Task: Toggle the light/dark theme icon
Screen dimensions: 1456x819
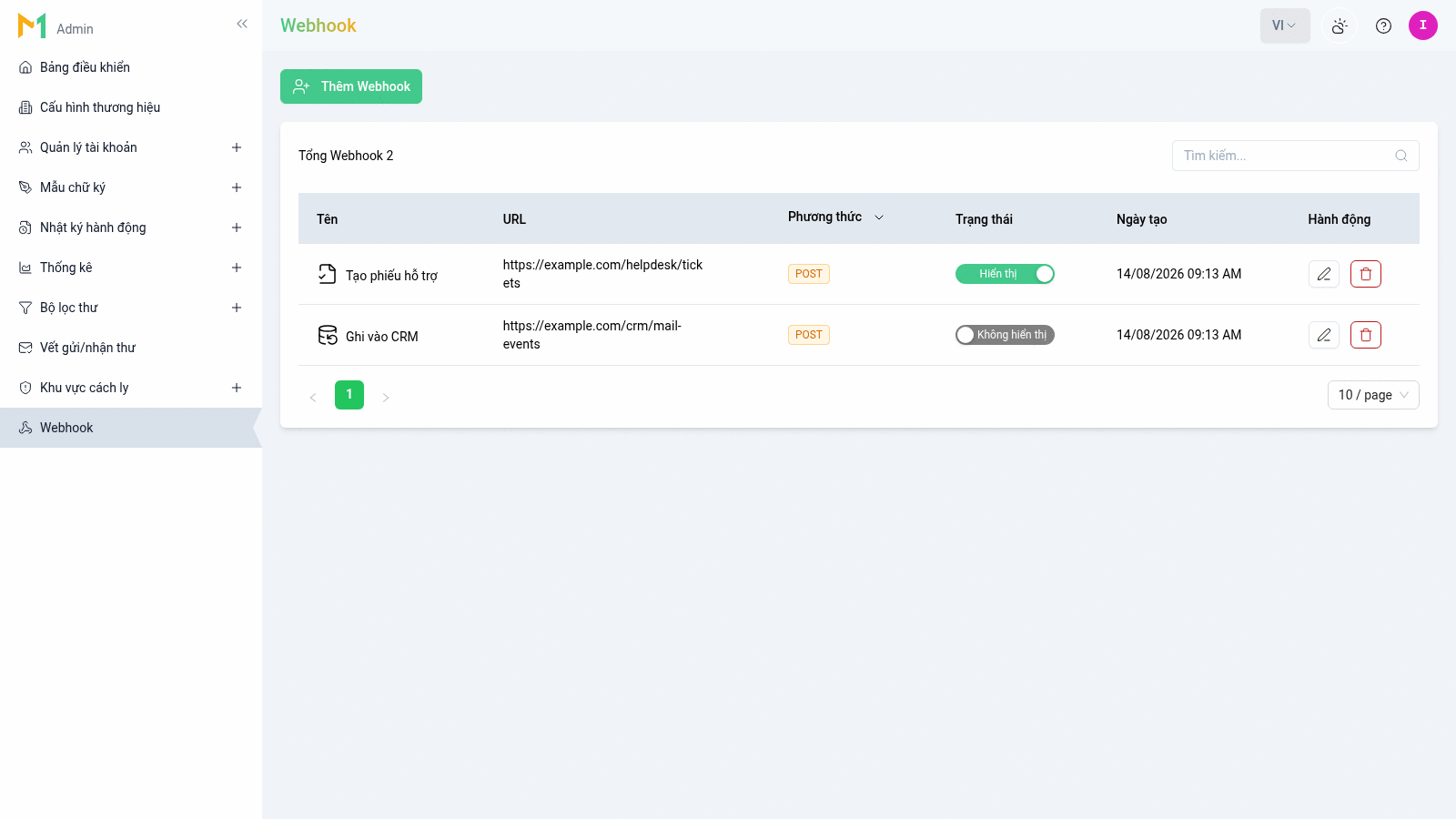Action: 1340,25
